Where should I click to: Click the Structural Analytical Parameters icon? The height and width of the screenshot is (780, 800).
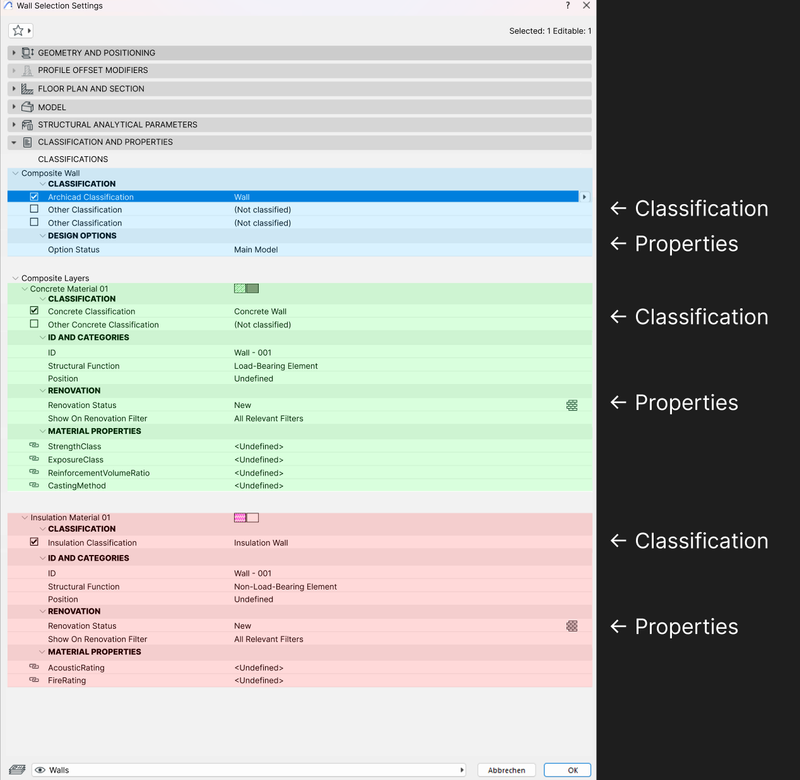(27, 125)
